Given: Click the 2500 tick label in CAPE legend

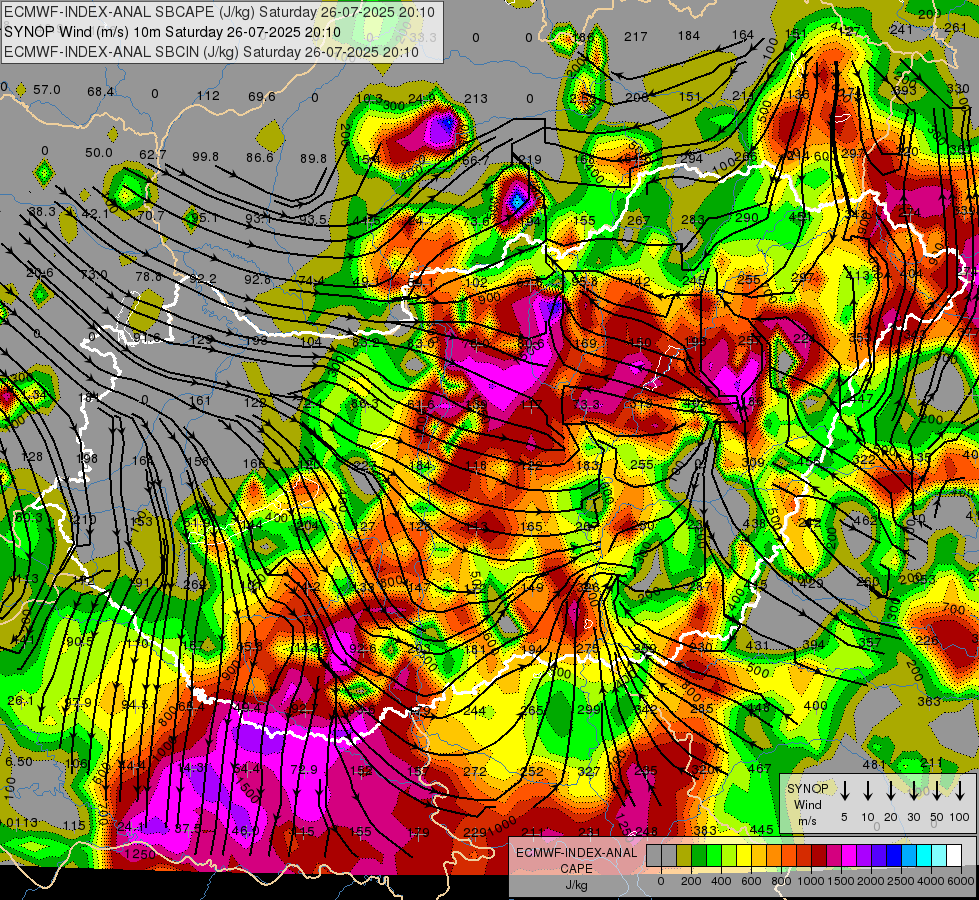Looking at the screenshot, I should click(x=901, y=881).
